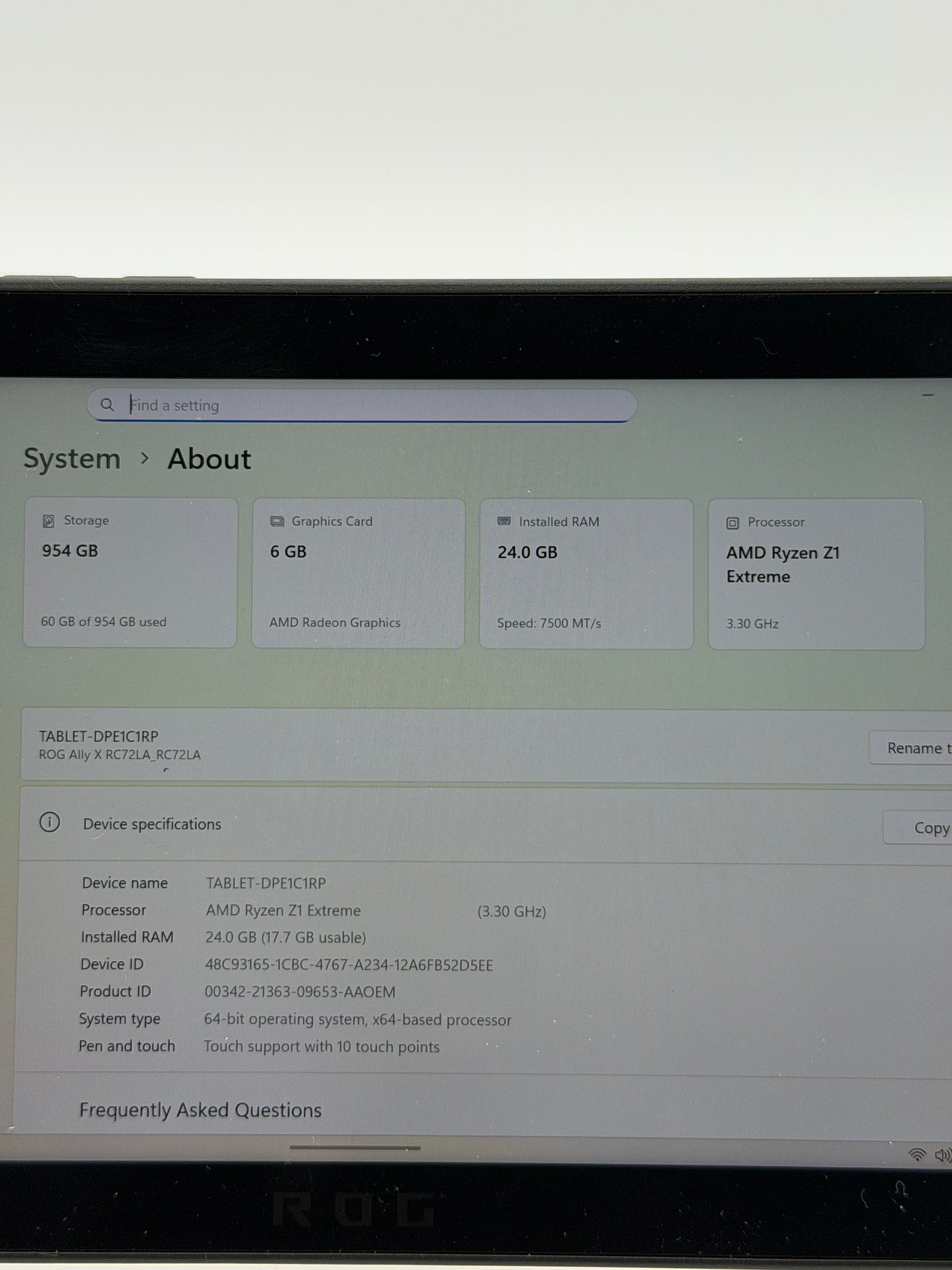
Task: Select '60 GB of 954 GB used' text
Action: 104,621
